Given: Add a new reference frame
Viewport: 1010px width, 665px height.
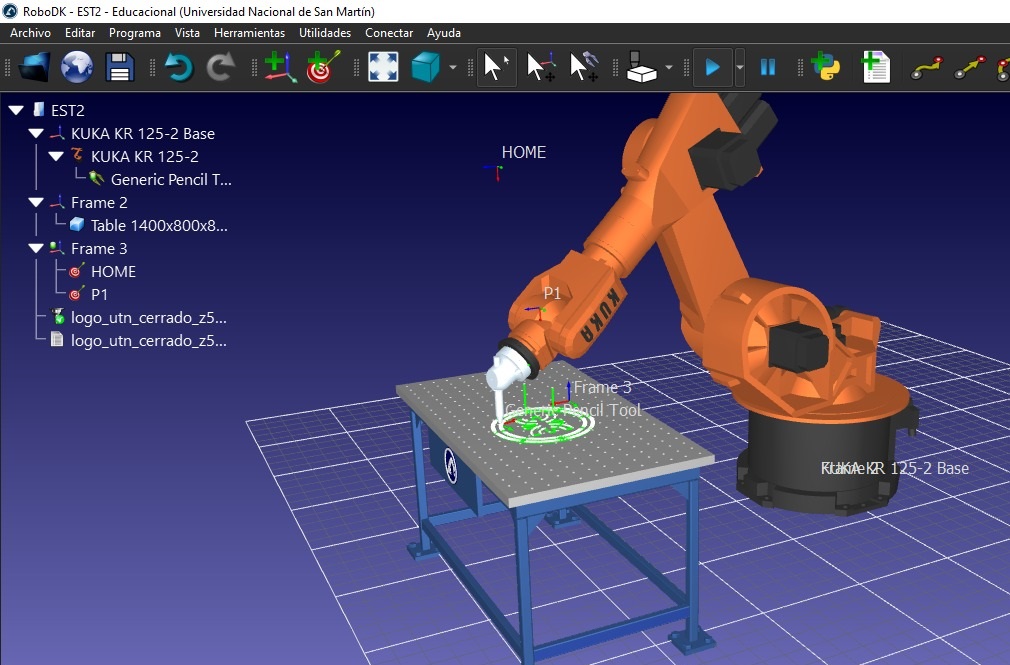Looking at the screenshot, I should (x=279, y=67).
